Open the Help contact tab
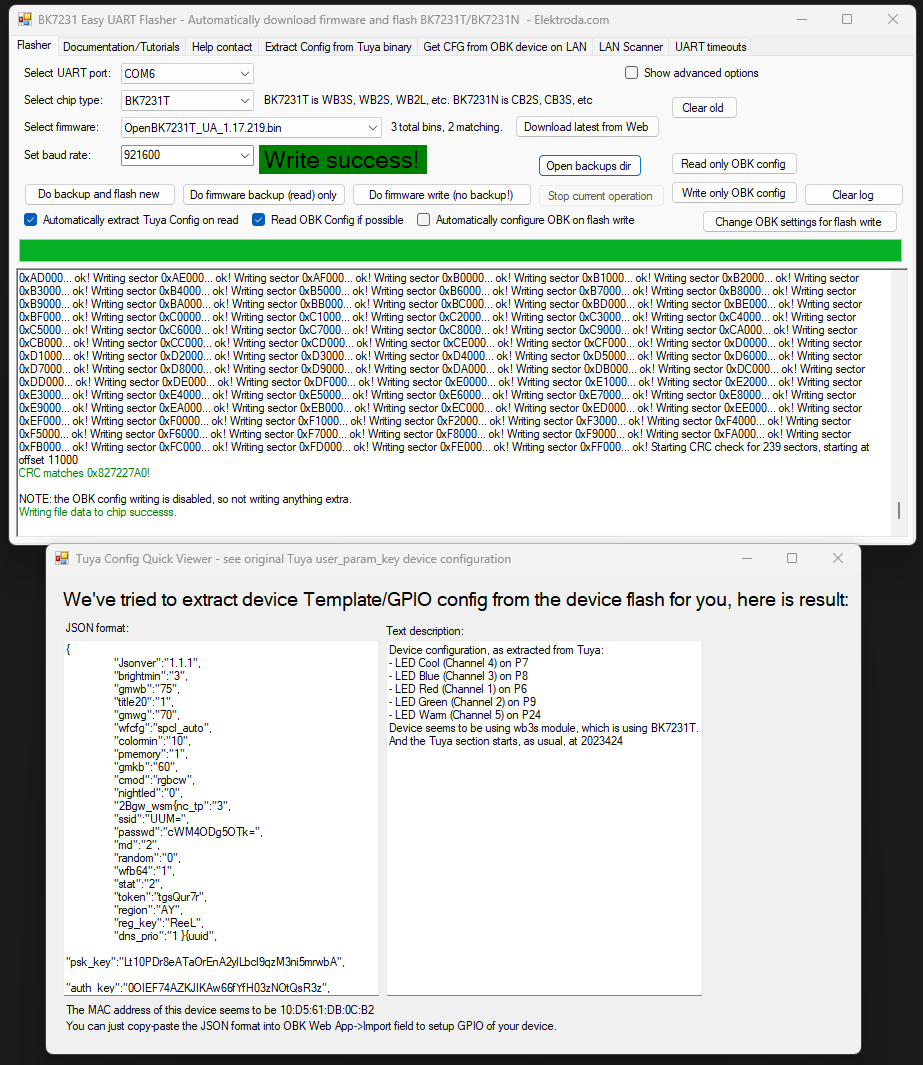Image resolution: width=923 pixels, height=1065 pixels. pos(221,47)
